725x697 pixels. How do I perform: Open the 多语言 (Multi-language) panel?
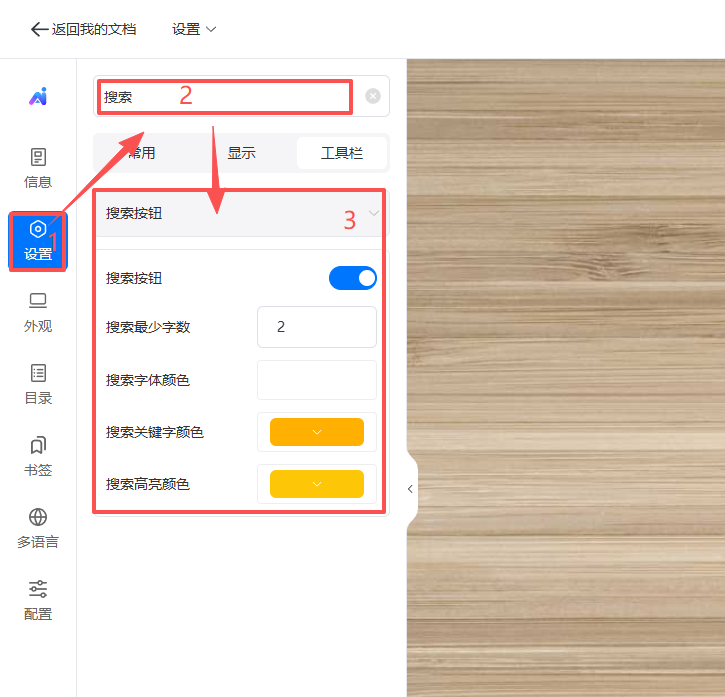point(38,528)
